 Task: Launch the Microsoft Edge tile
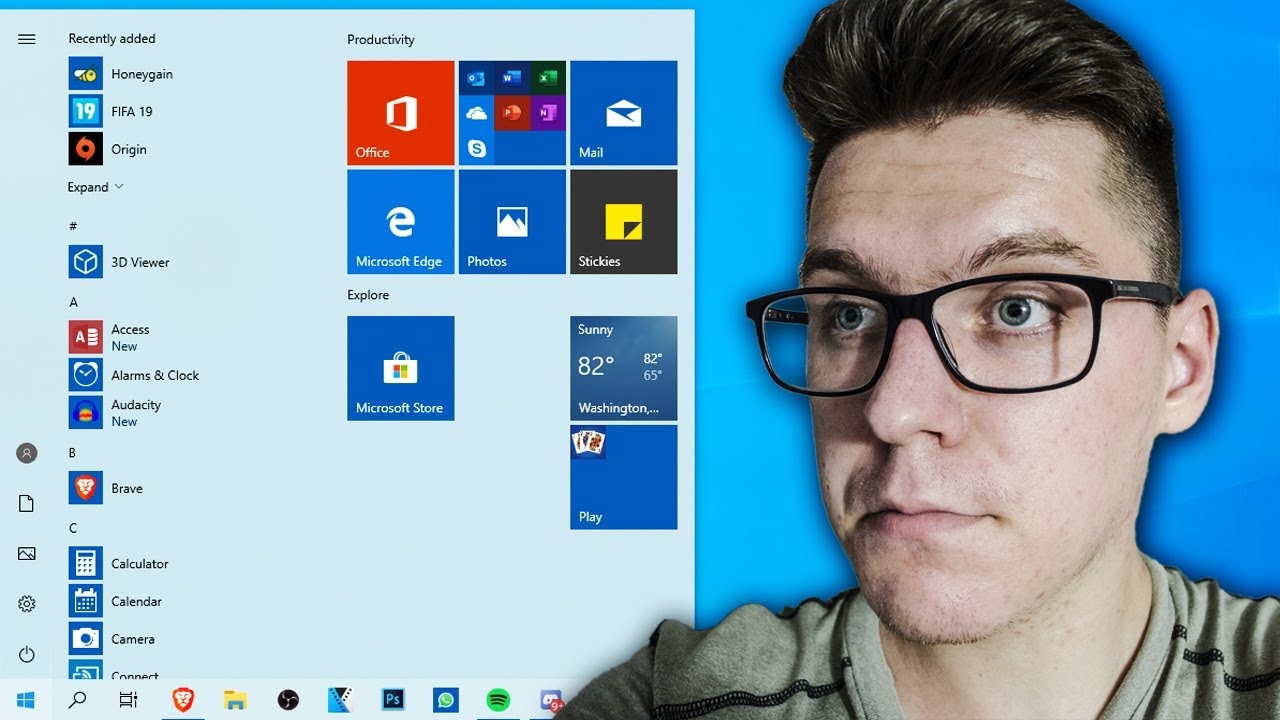(401, 222)
